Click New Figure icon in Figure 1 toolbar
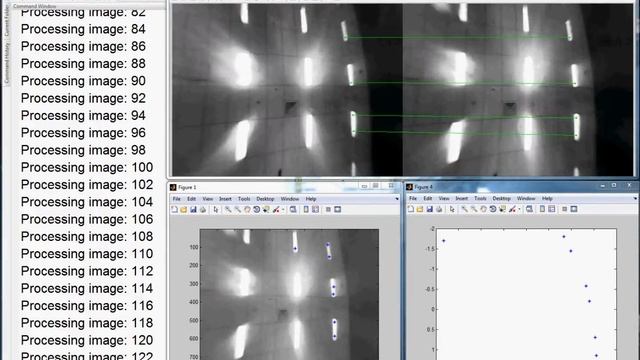 (174, 209)
